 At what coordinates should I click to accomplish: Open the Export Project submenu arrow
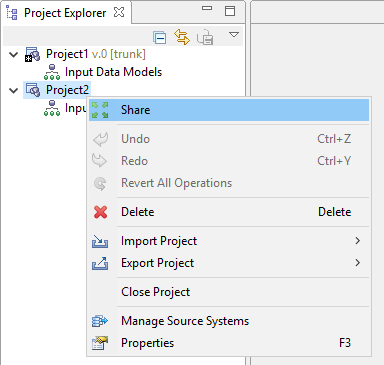(x=358, y=263)
